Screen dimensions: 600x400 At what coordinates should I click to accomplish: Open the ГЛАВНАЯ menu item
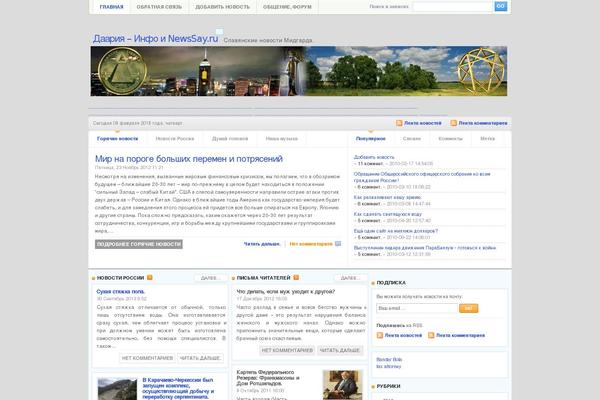pos(111,7)
